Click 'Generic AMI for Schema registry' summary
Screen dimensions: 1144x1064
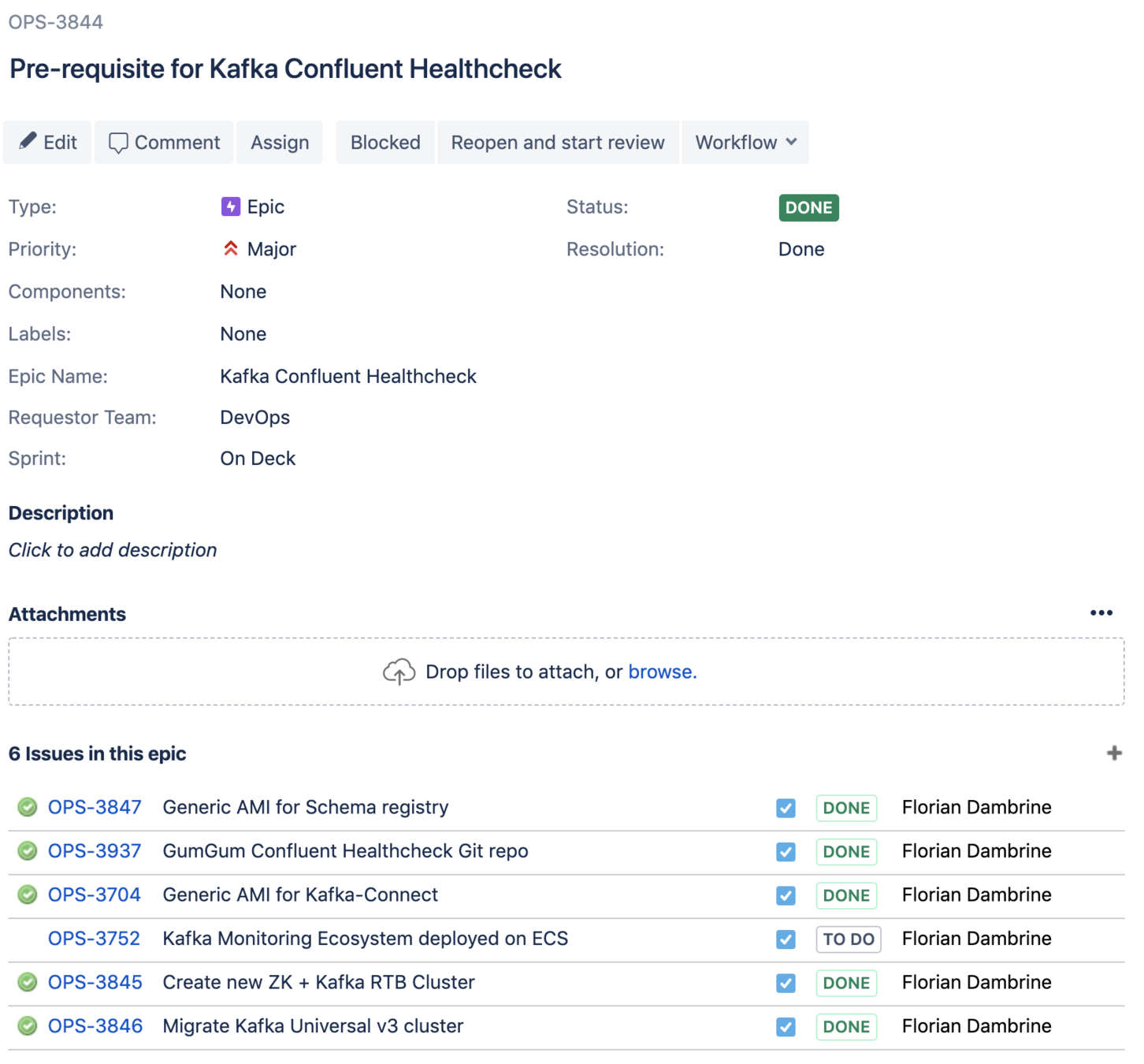coord(306,807)
